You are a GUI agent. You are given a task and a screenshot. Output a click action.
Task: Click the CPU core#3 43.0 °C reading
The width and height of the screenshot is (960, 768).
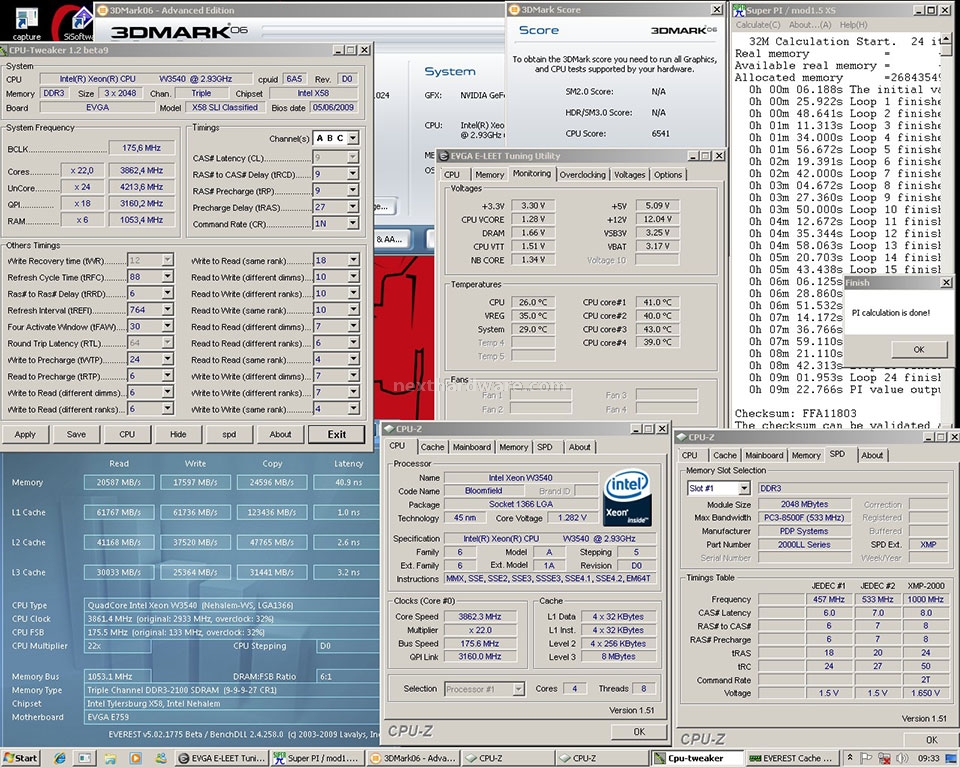click(x=657, y=329)
